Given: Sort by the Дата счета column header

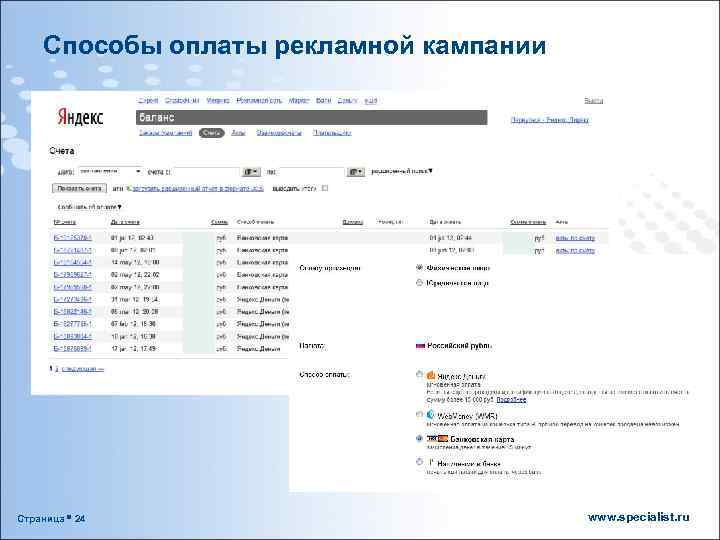Looking at the screenshot, I should [125, 222].
